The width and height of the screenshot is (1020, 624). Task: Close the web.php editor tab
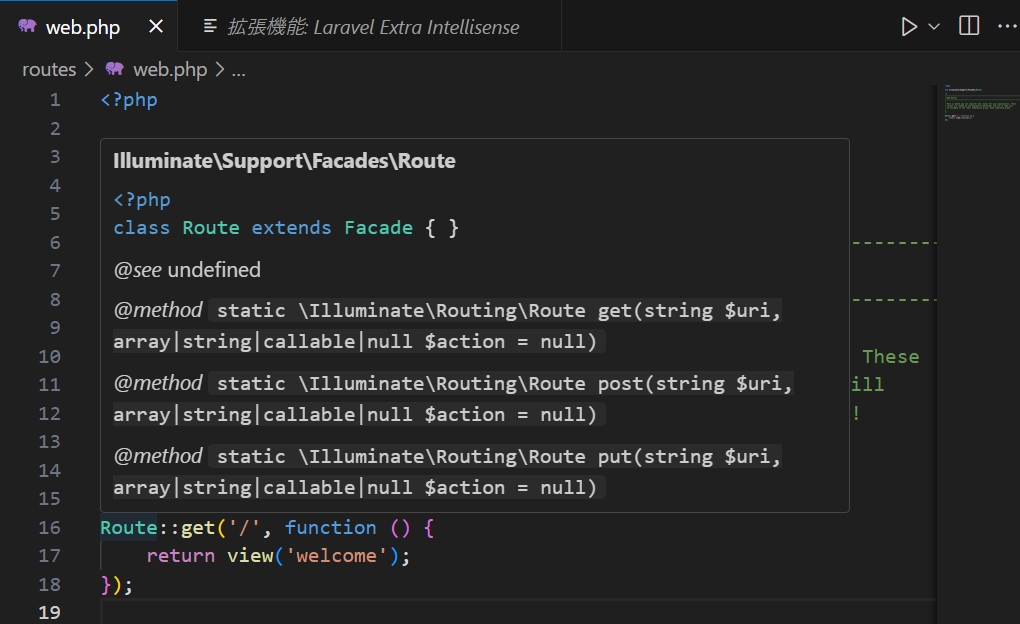(156, 27)
